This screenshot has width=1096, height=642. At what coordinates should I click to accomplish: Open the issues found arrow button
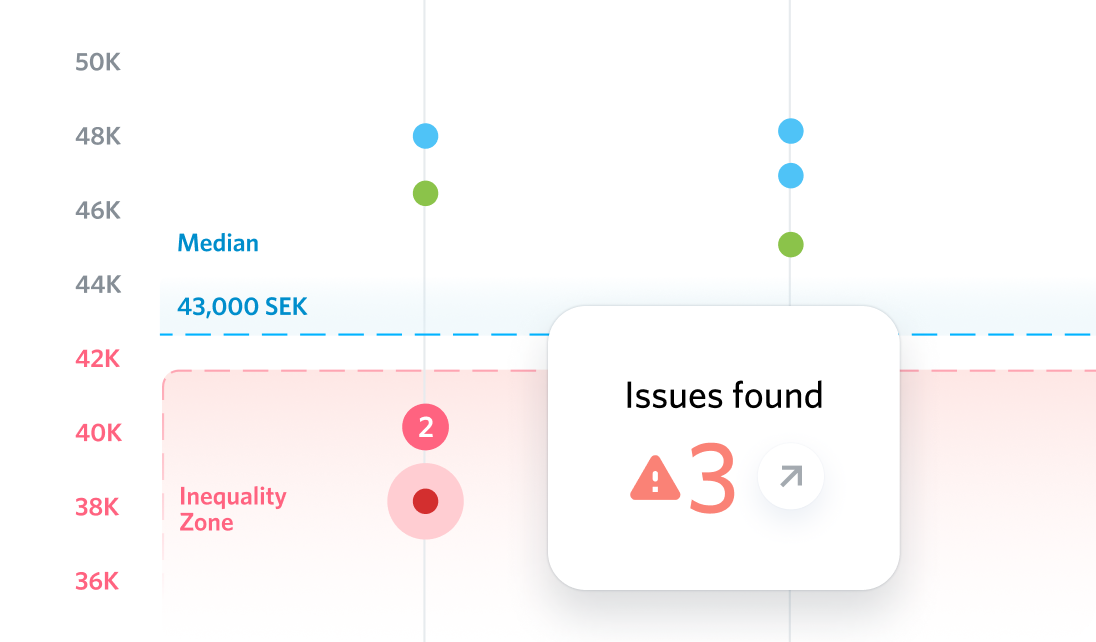[791, 476]
